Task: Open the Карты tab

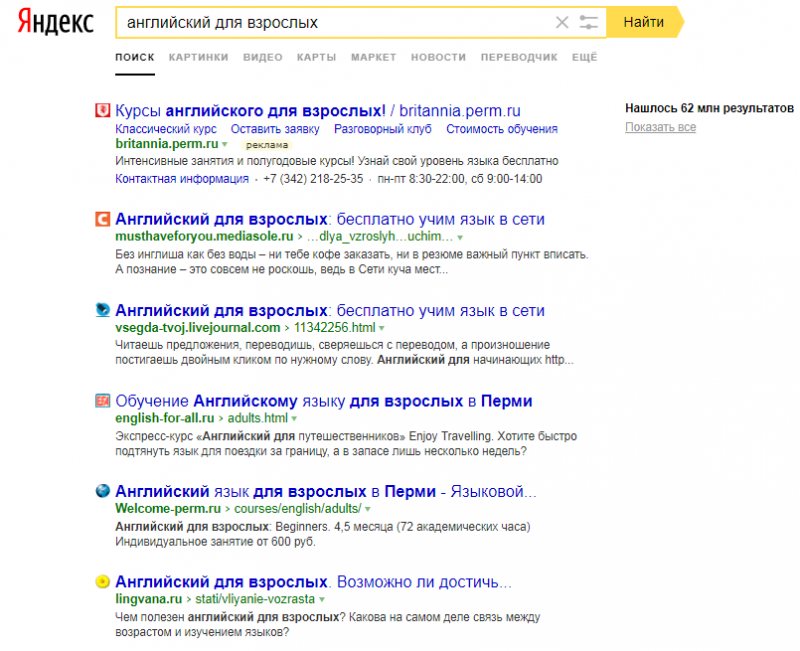Action: tap(316, 57)
